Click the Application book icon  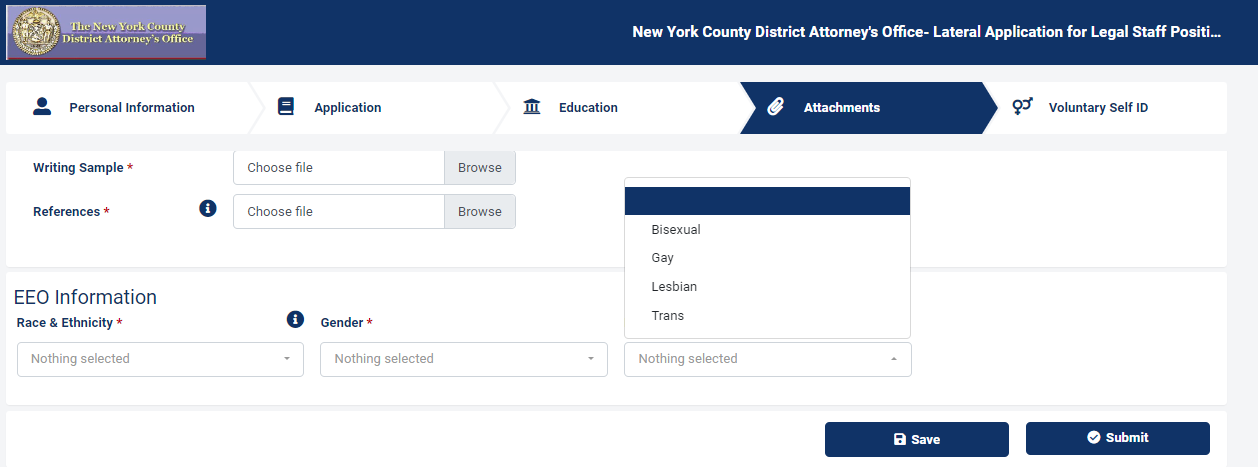286,107
